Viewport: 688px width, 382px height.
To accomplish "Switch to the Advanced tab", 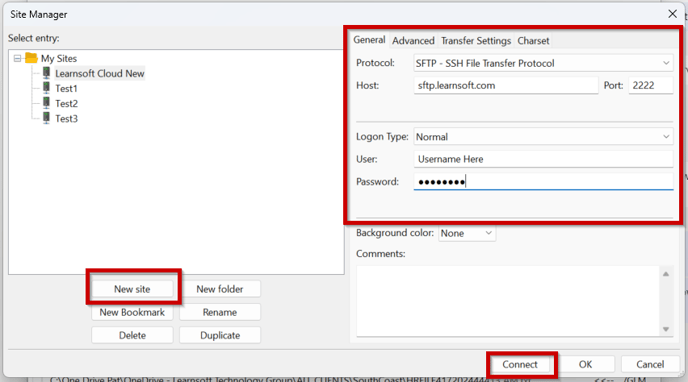I will [x=413, y=41].
